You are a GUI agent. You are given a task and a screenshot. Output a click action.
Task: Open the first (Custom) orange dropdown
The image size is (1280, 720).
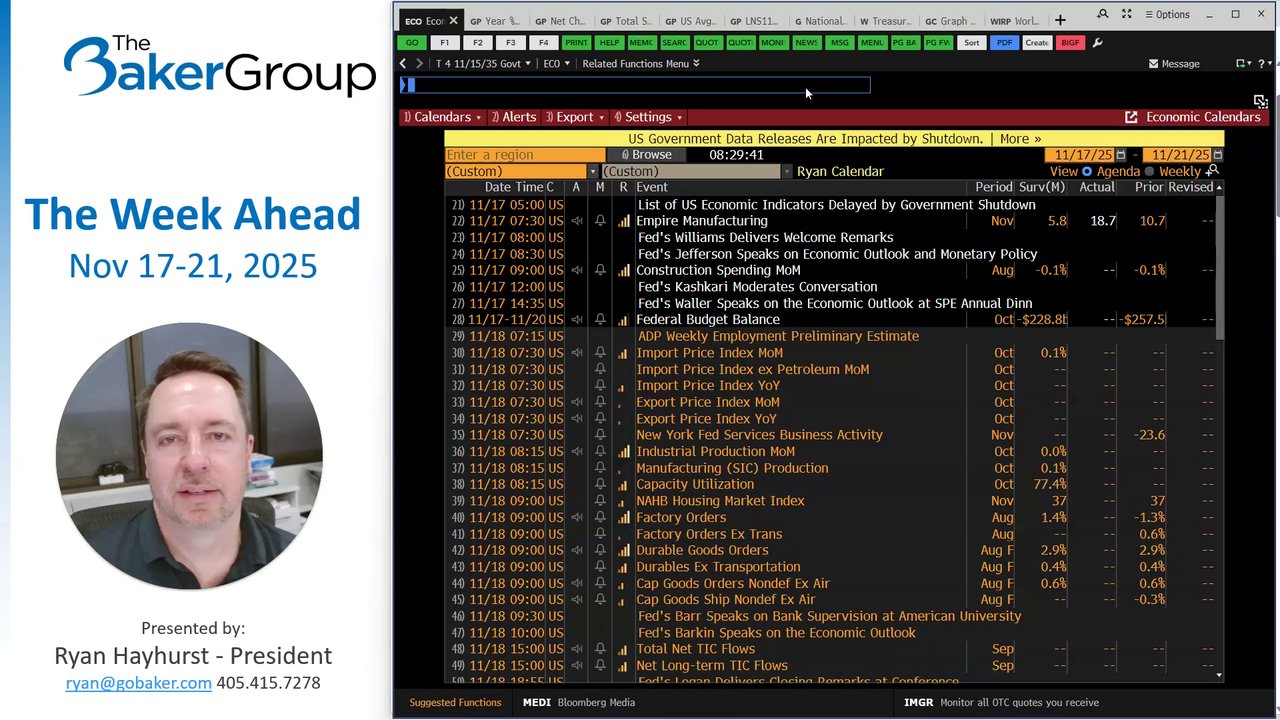point(521,172)
